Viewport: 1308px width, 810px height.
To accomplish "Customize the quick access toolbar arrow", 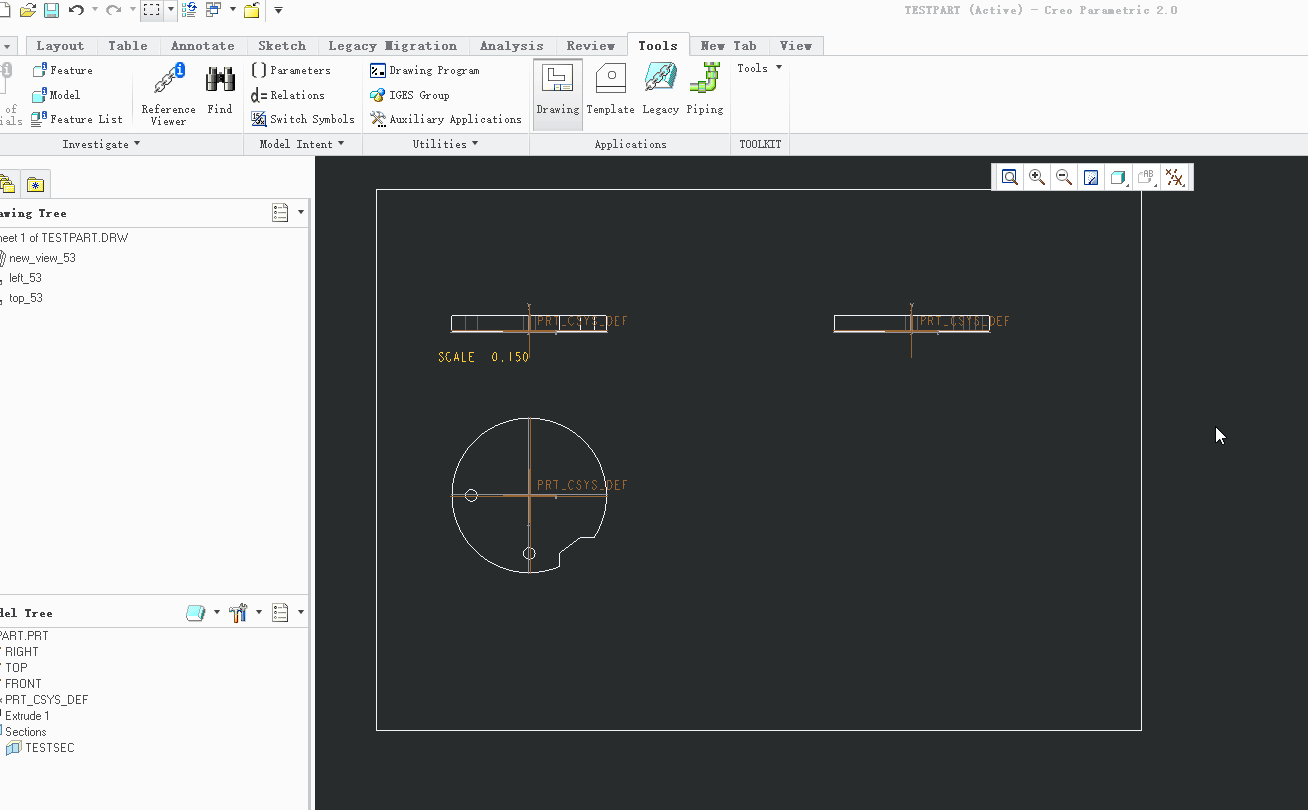I will (x=278, y=10).
